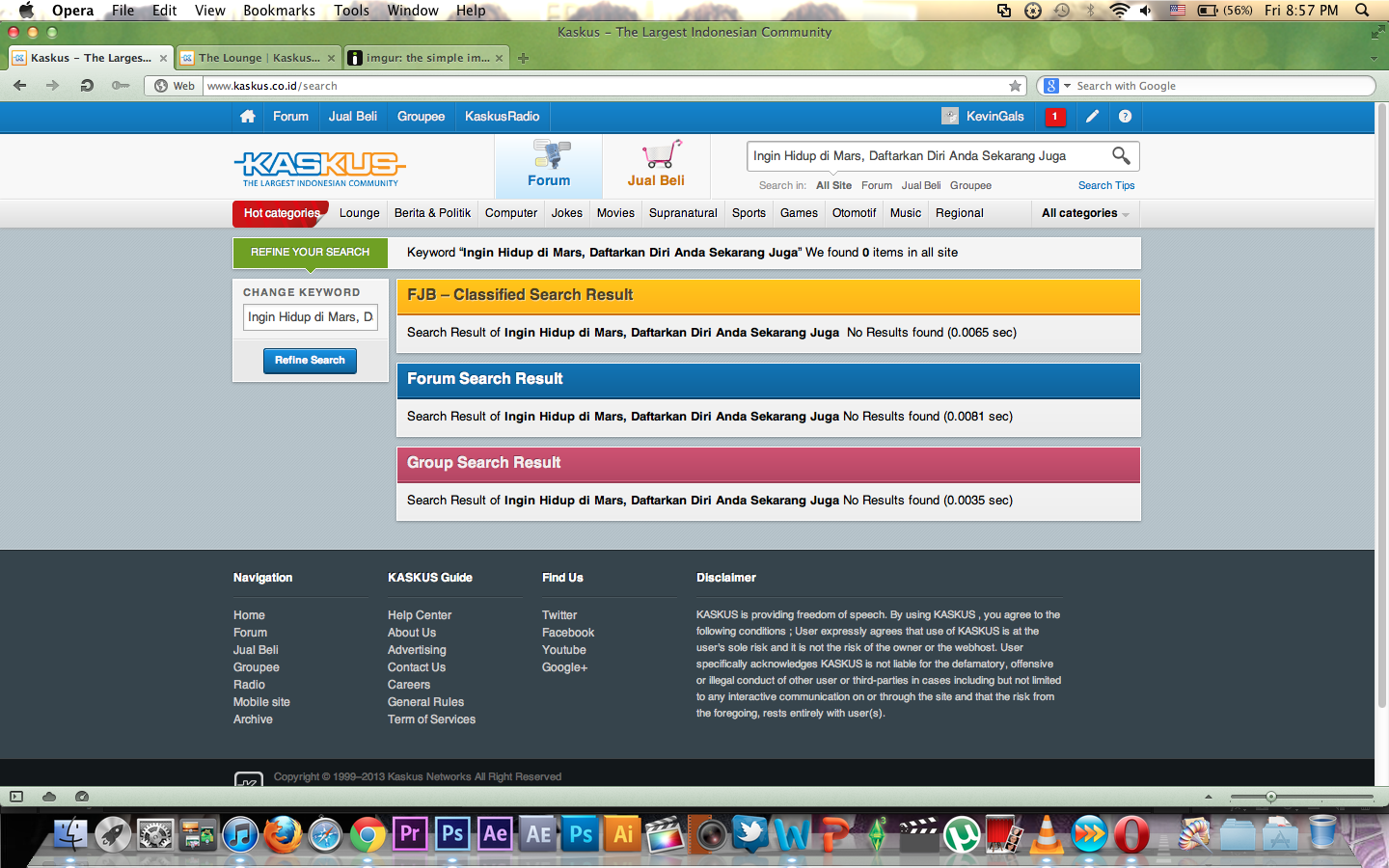Open Adobe Illustrator from the dock
Screen dimensions: 1389x868
[x=623, y=833]
